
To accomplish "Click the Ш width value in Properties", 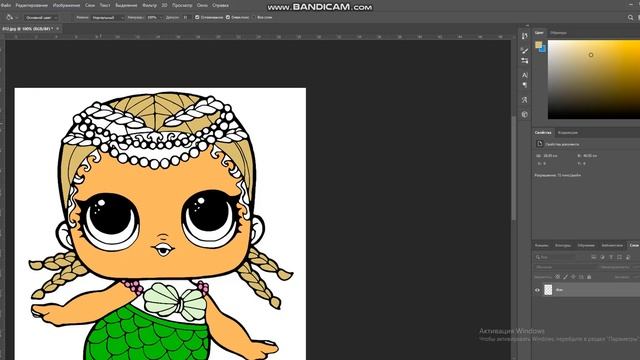I will [550, 156].
